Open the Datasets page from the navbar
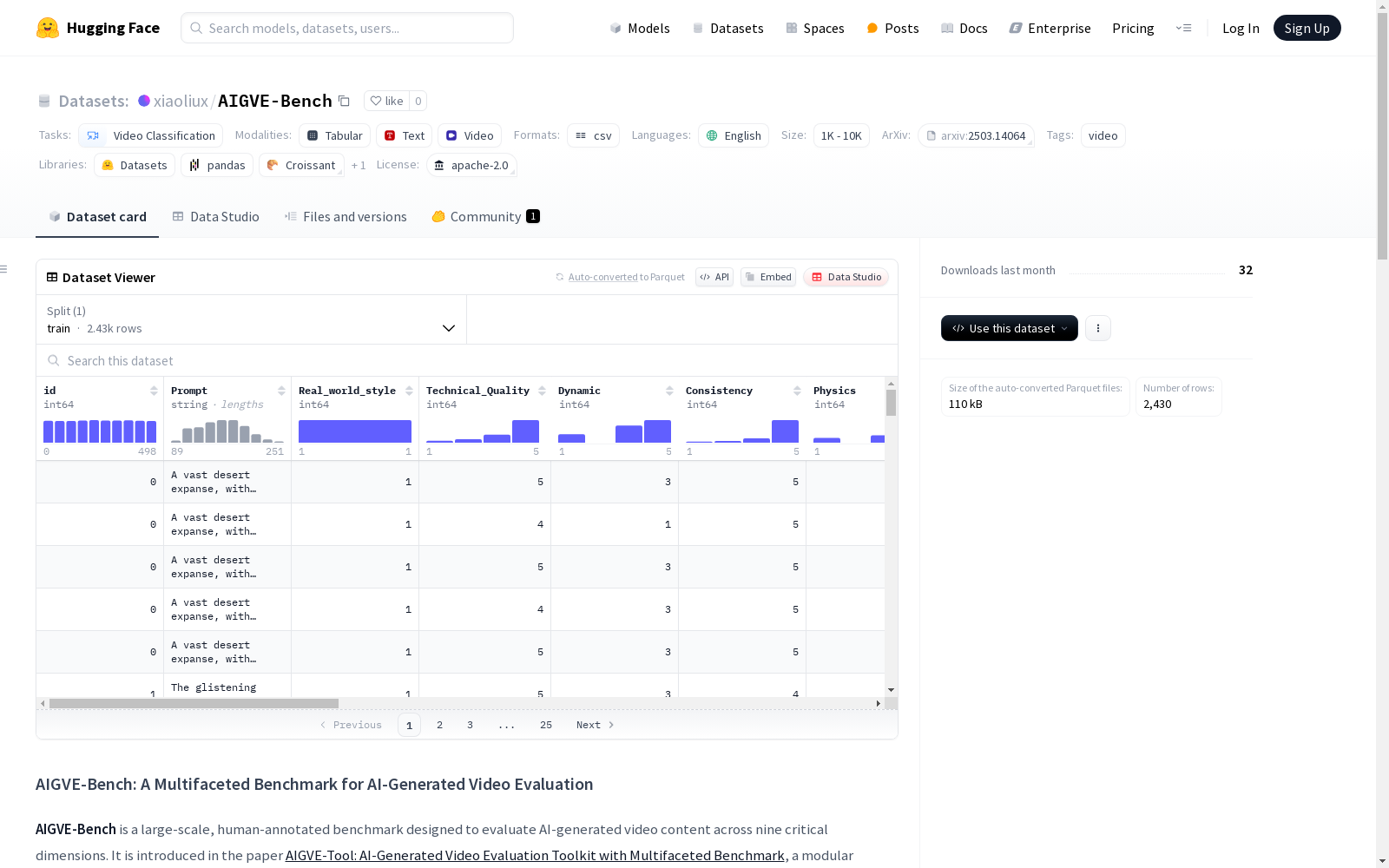1389x868 pixels. 727,28
